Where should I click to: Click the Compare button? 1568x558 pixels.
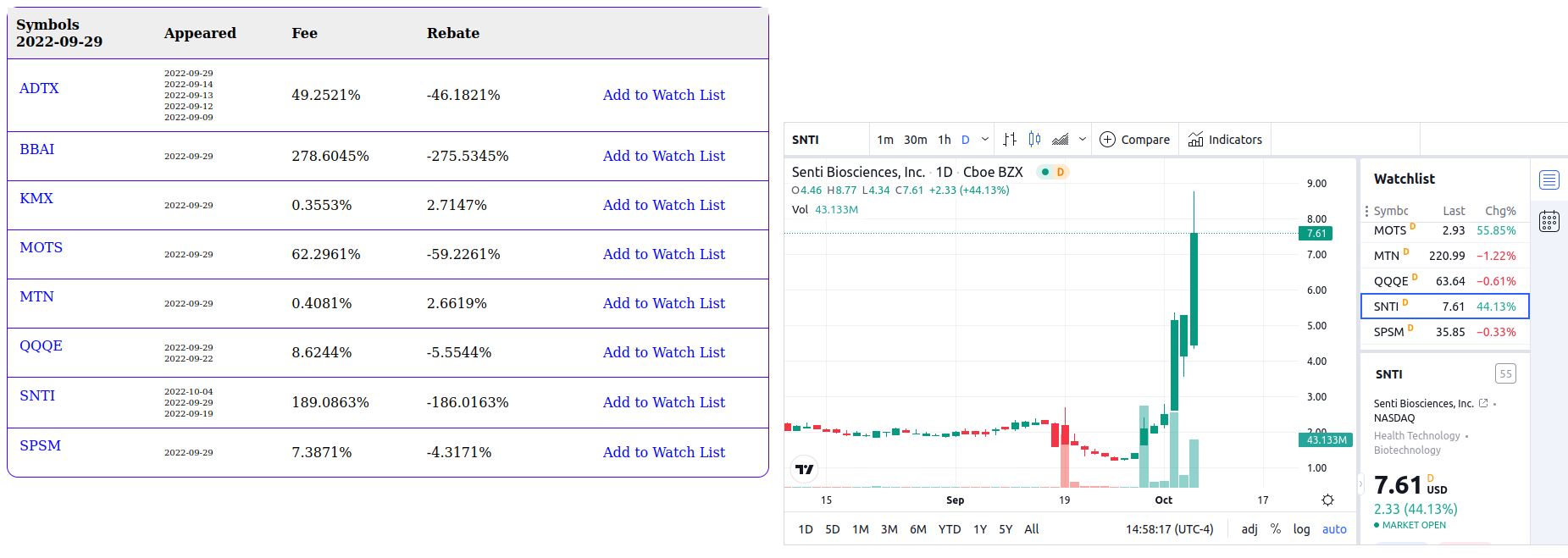[x=1134, y=140]
